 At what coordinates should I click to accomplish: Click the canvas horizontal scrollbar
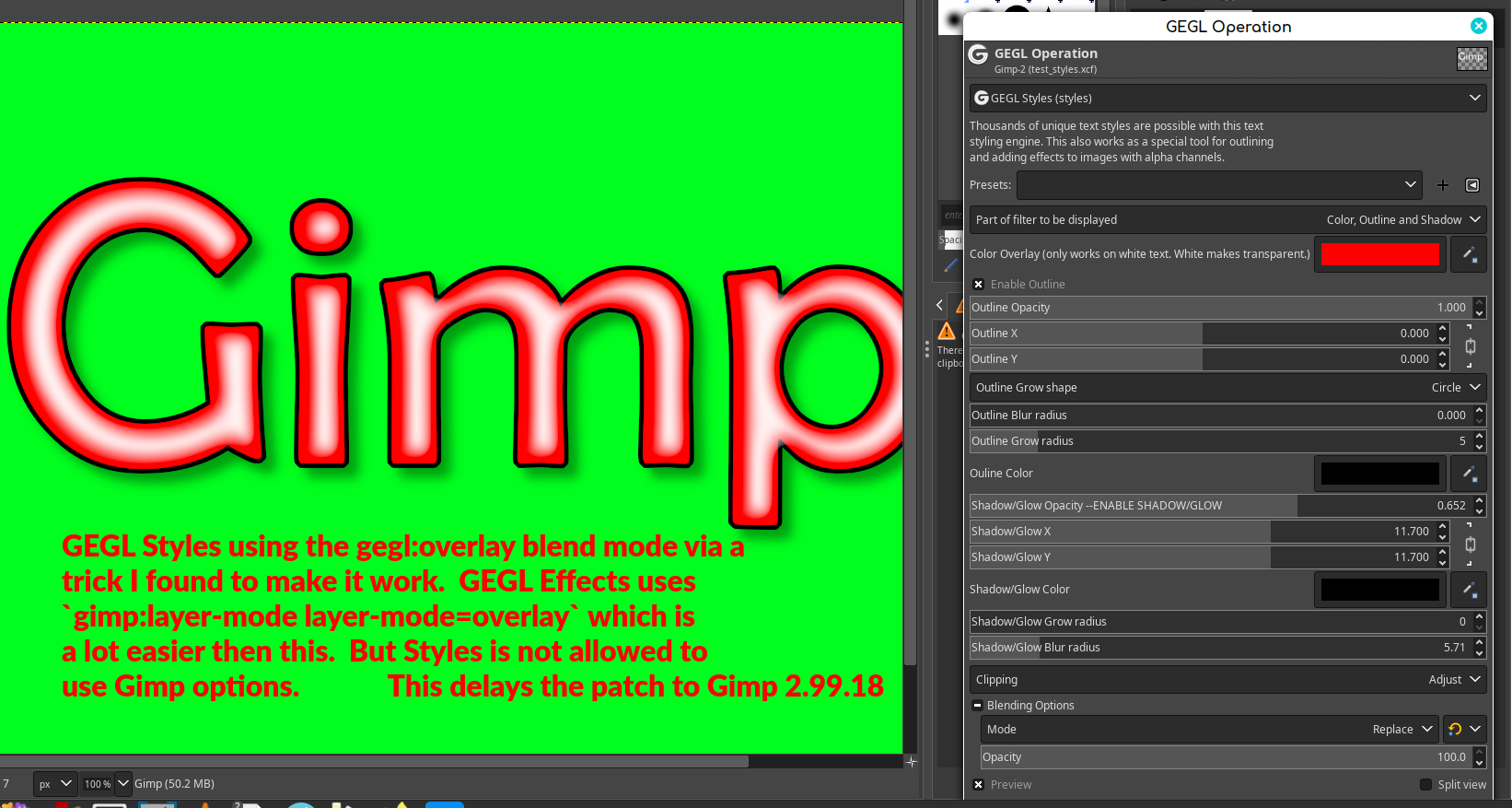coord(374,762)
